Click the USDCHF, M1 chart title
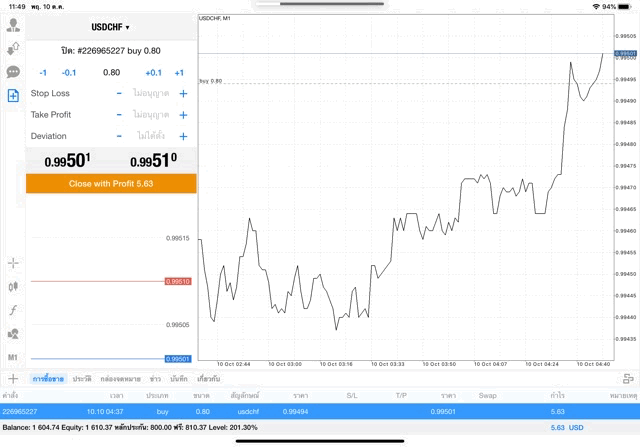640x447 pixels. 215,18
